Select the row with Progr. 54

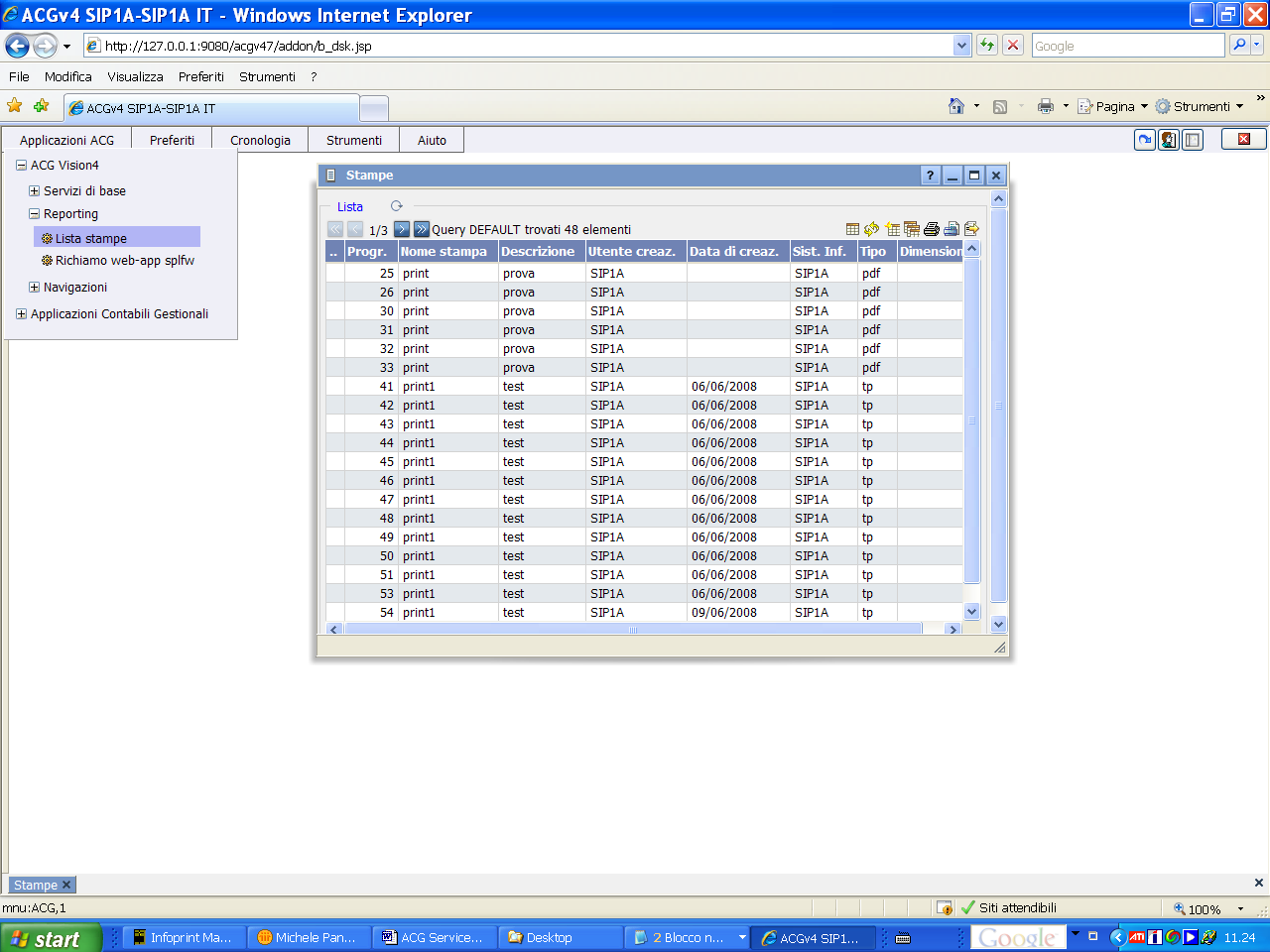coord(644,613)
